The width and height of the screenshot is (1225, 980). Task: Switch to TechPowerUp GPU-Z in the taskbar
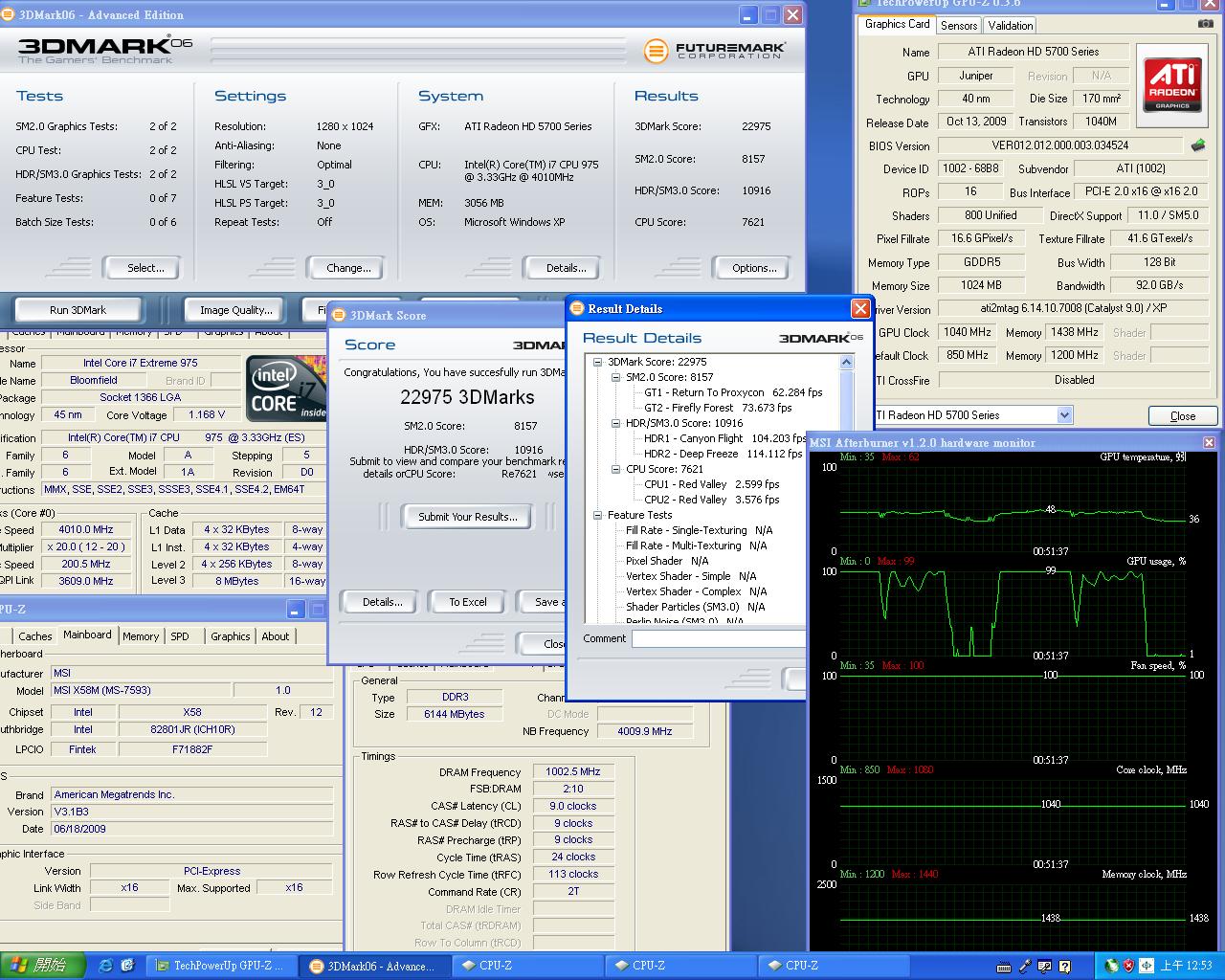(x=221, y=966)
